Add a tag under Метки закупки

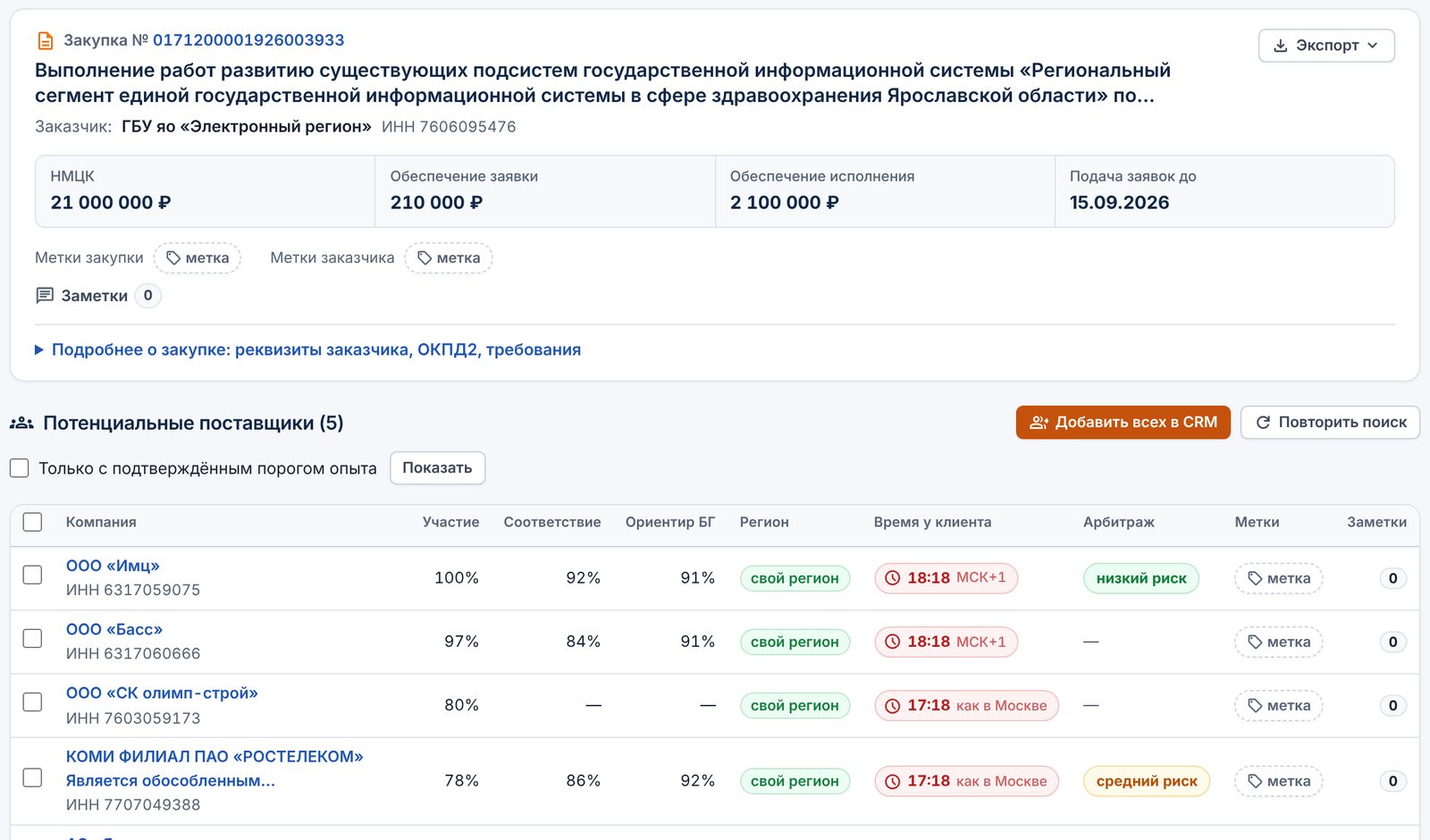tap(198, 258)
